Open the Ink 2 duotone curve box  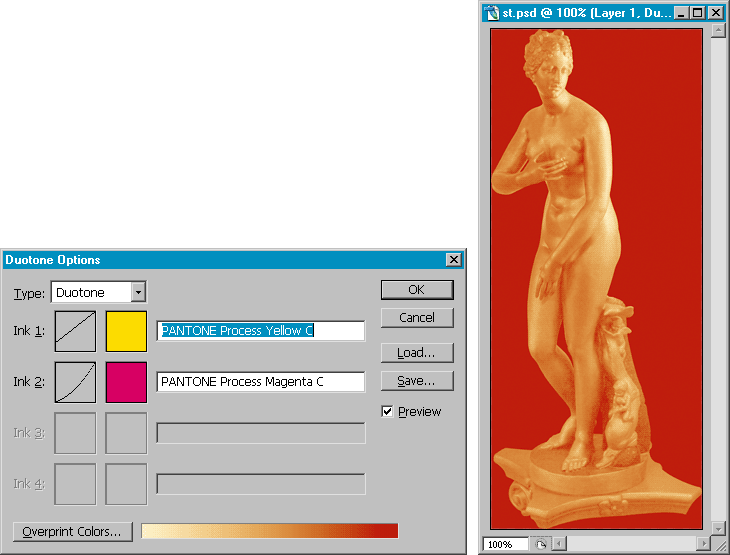point(75,382)
